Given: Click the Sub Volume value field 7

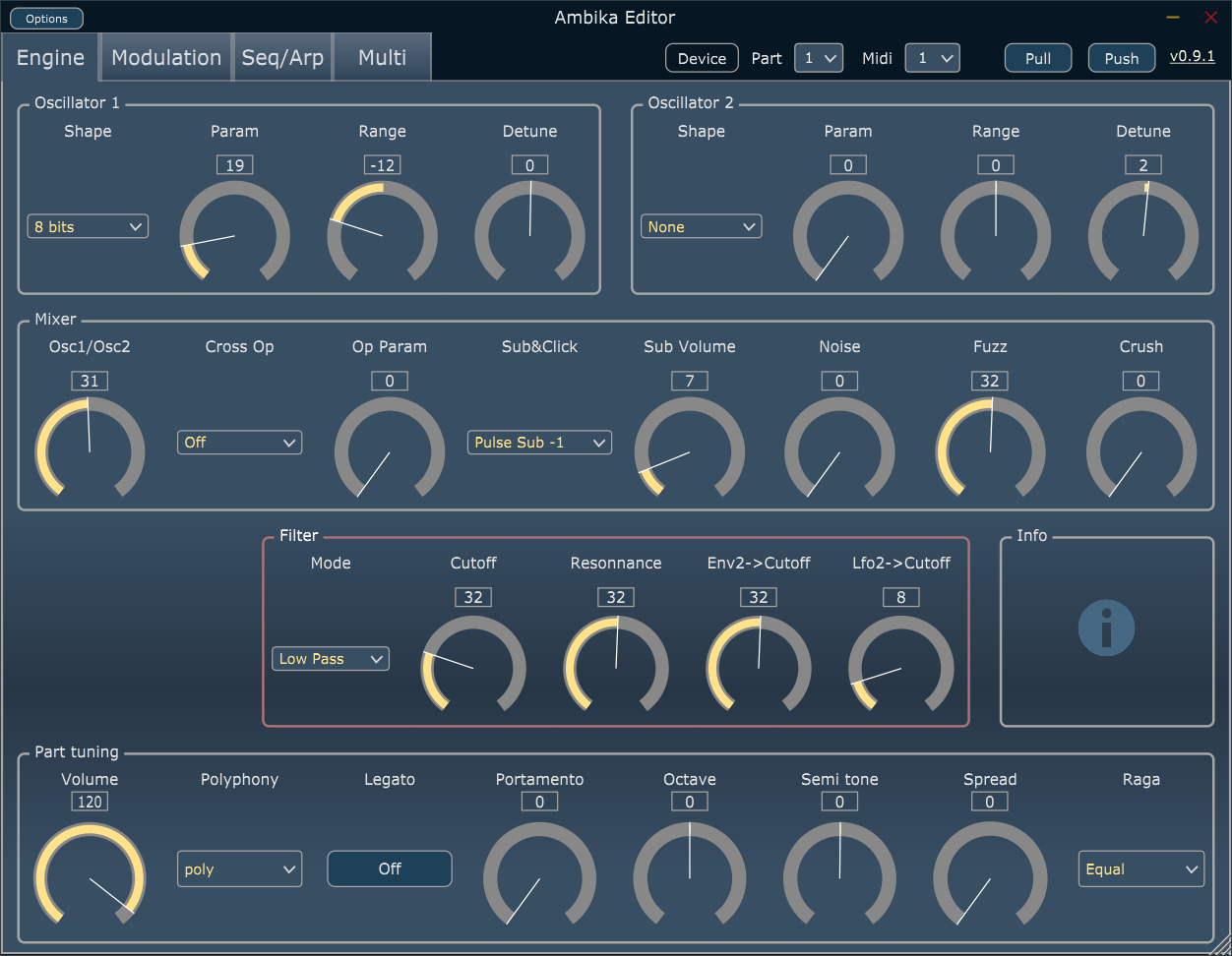Looking at the screenshot, I should click(690, 381).
